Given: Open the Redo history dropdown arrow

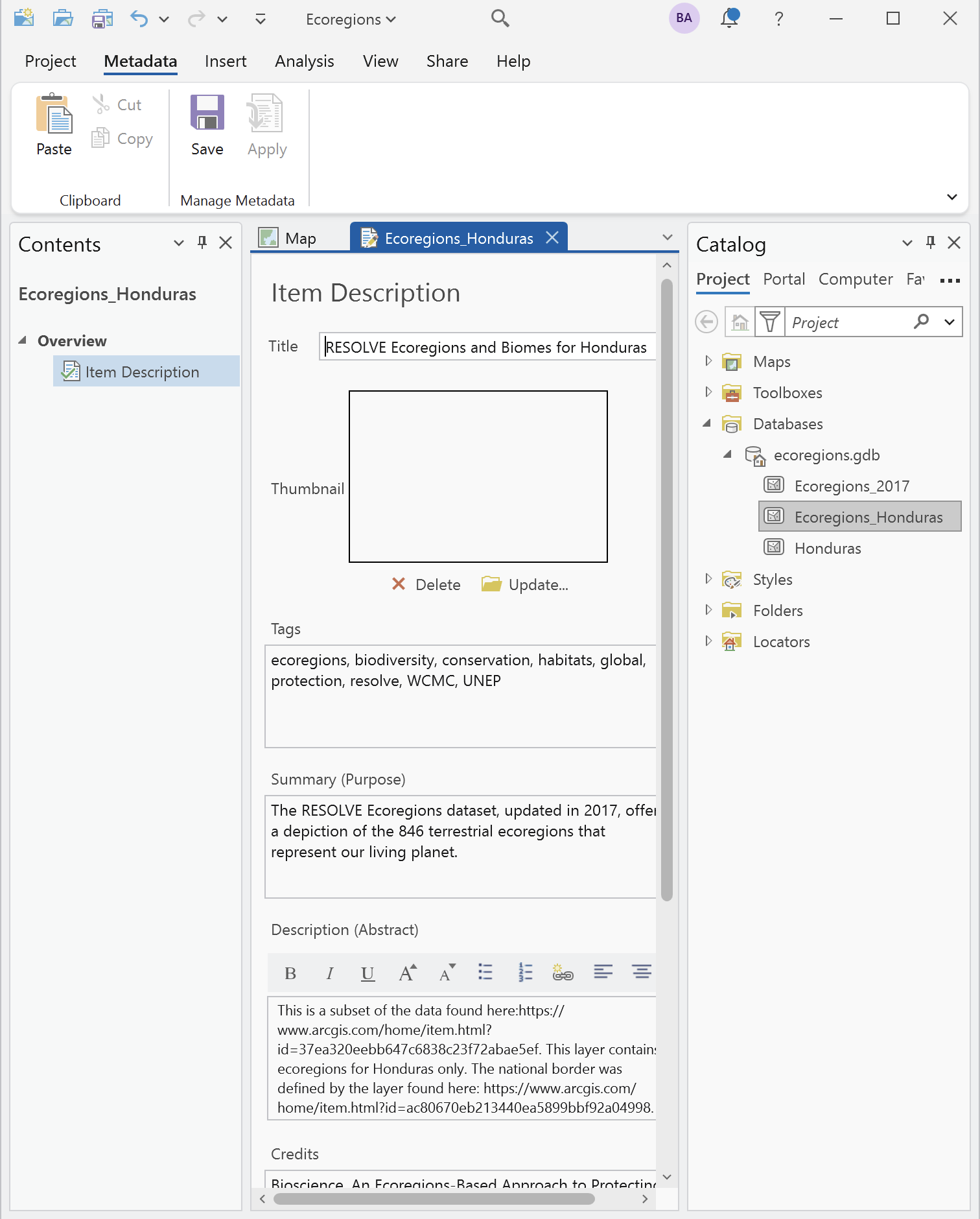Looking at the screenshot, I should point(222,19).
